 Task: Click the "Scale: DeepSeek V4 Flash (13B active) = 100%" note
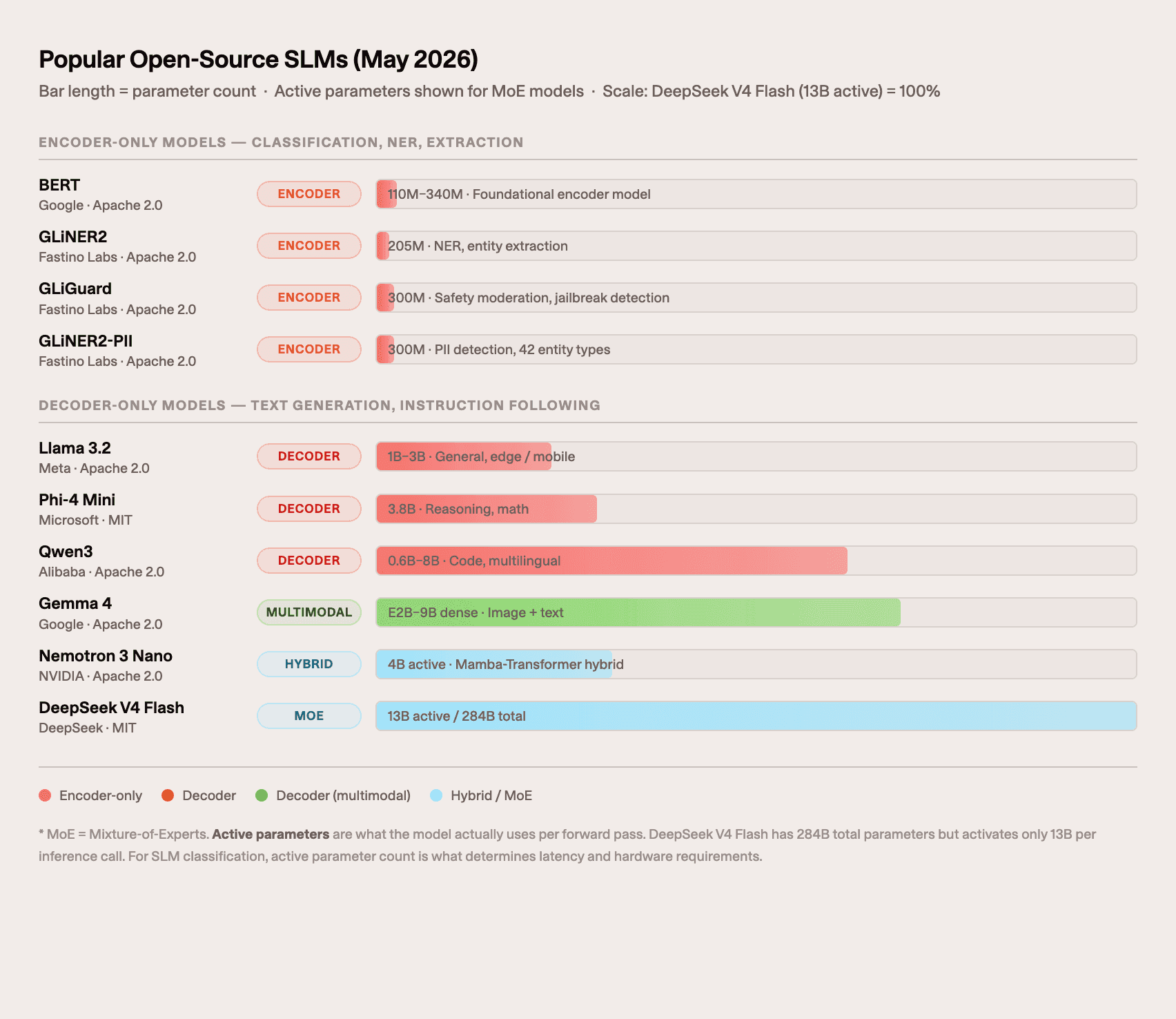tap(771, 91)
